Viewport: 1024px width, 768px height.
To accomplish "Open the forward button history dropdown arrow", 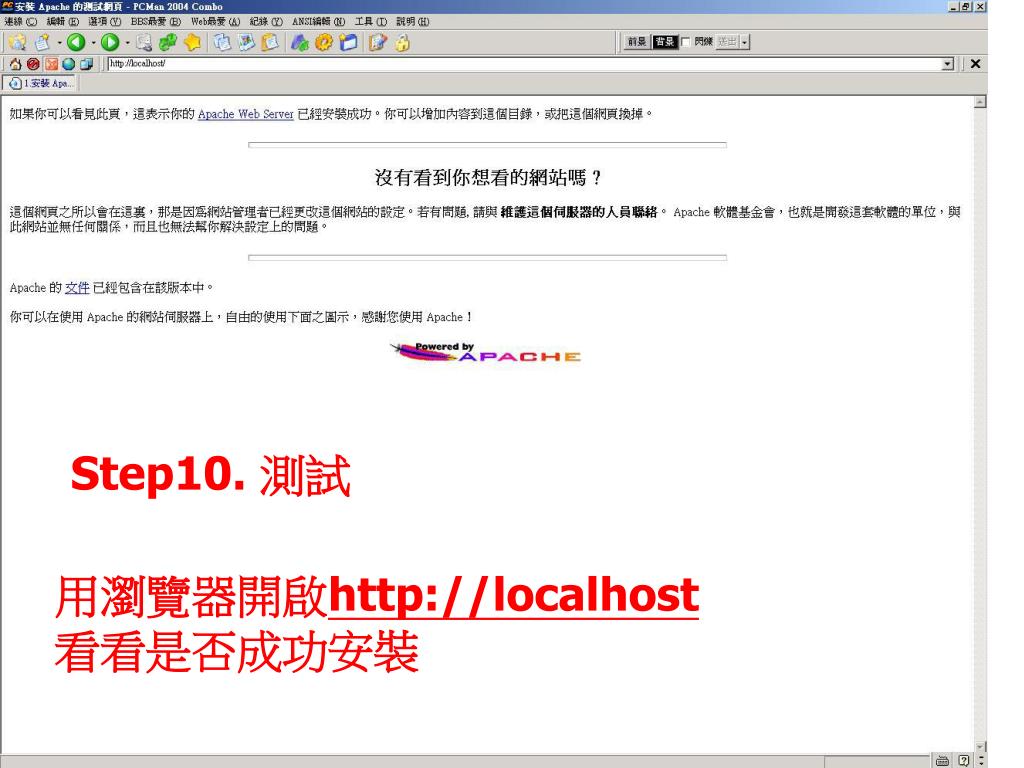I will 127,43.
